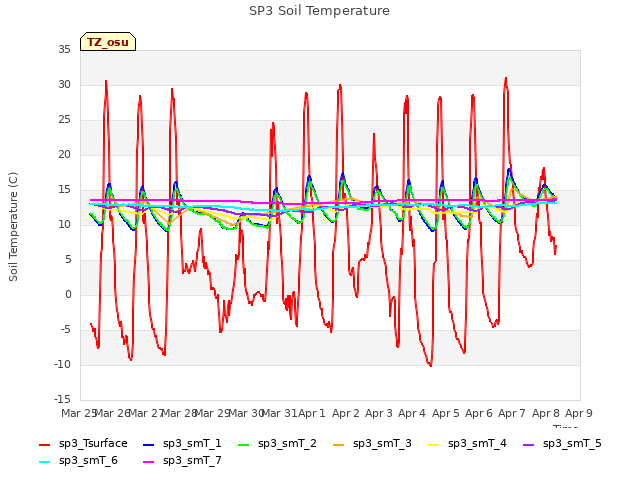Viewport: 640px width, 480px height.
Task: Toggle the sp3_smT_3 legend entry
Action: click(x=372, y=444)
